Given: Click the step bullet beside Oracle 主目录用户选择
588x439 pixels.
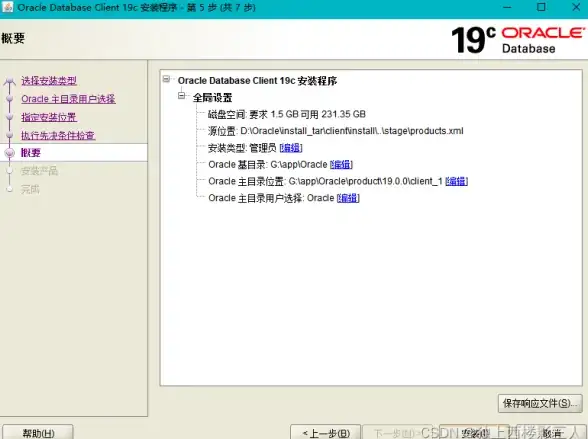Looking at the screenshot, I should (x=10, y=99).
